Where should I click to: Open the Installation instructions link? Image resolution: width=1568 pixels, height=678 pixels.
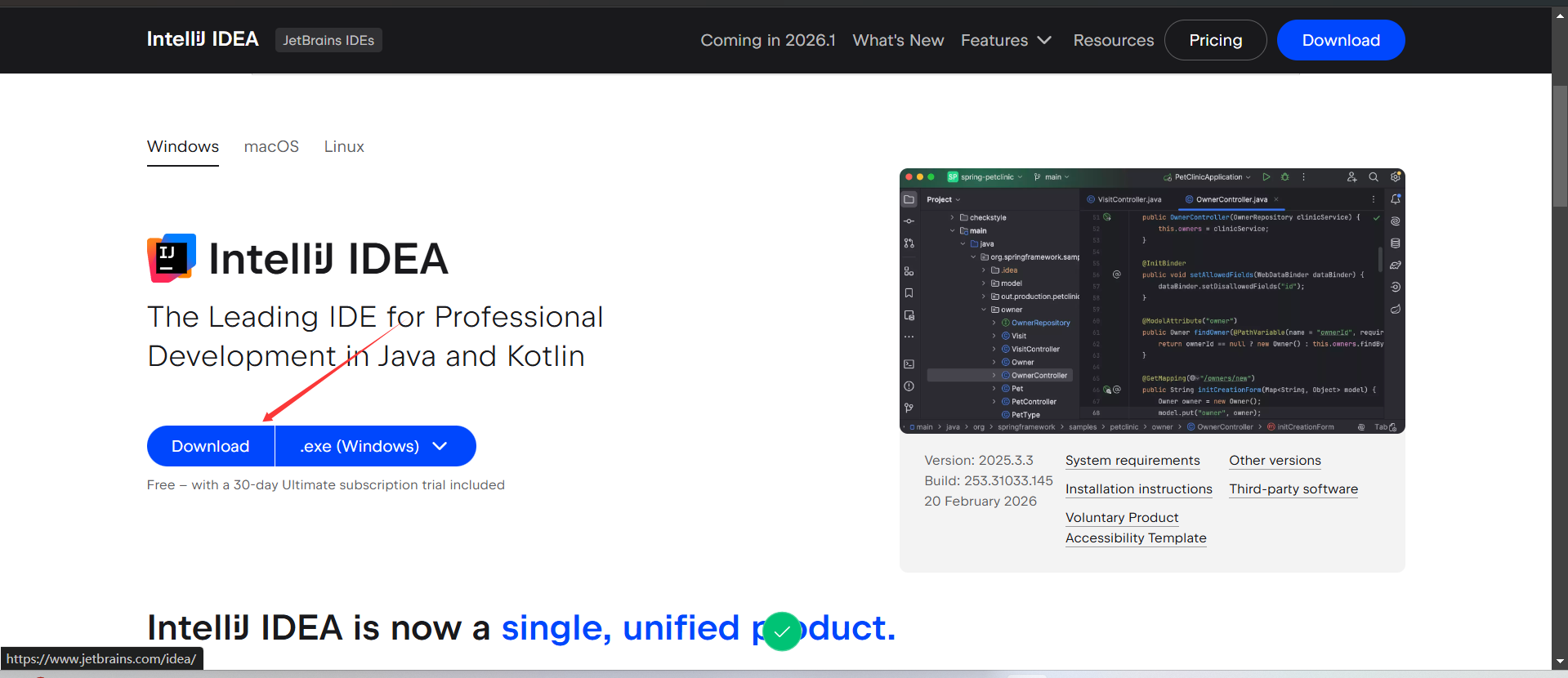(x=1139, y=489)
